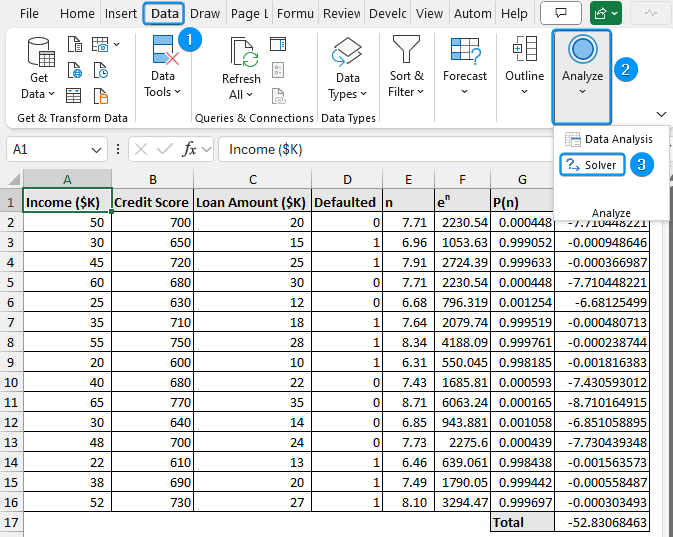This screenshot has height=537, width=673.
Task: Switch to the Home tab
Action: click(77, 14)
